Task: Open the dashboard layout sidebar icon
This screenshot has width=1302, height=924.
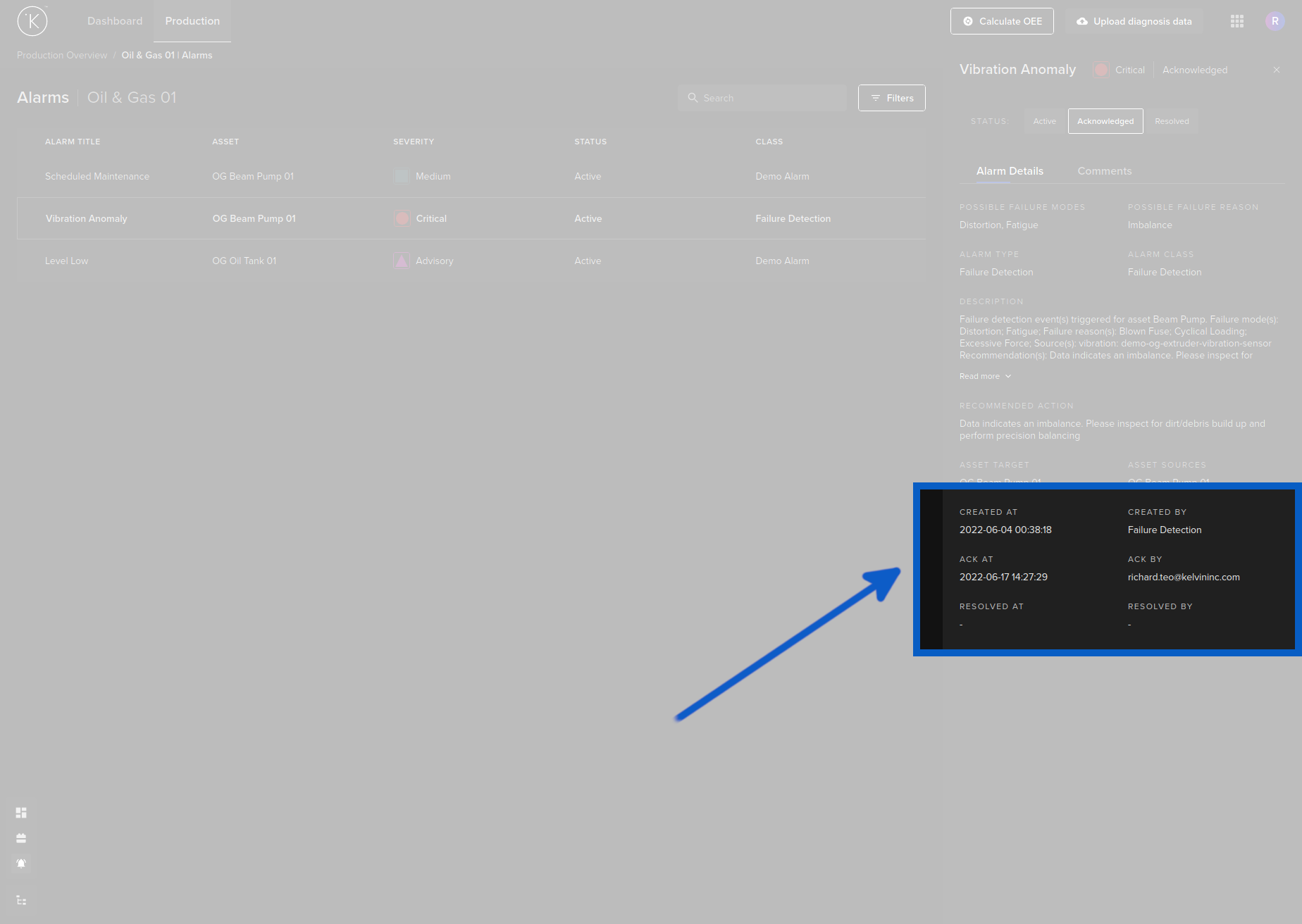Action: tap(21, 813)
